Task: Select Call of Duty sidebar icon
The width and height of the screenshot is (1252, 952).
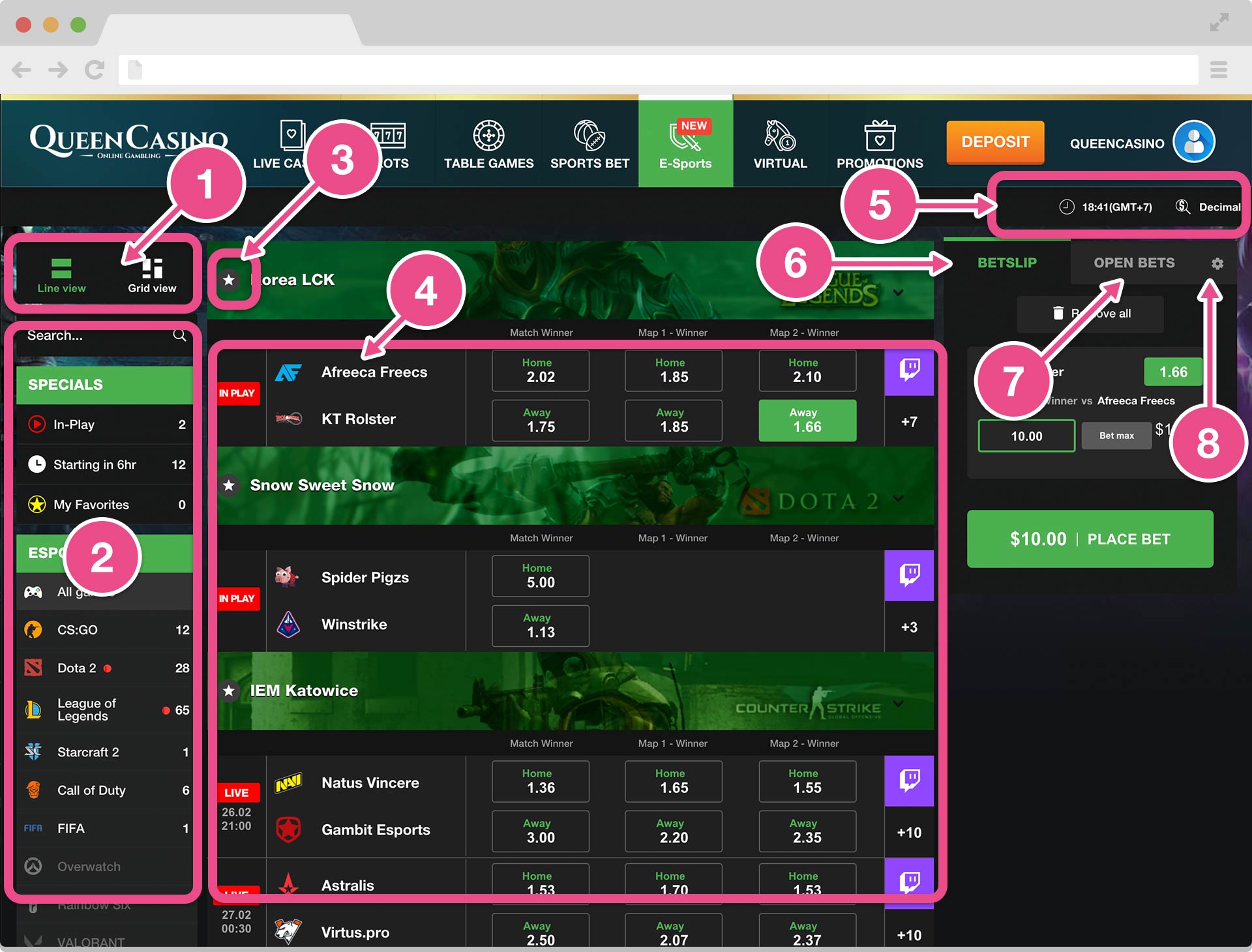Action: point(33,790)
